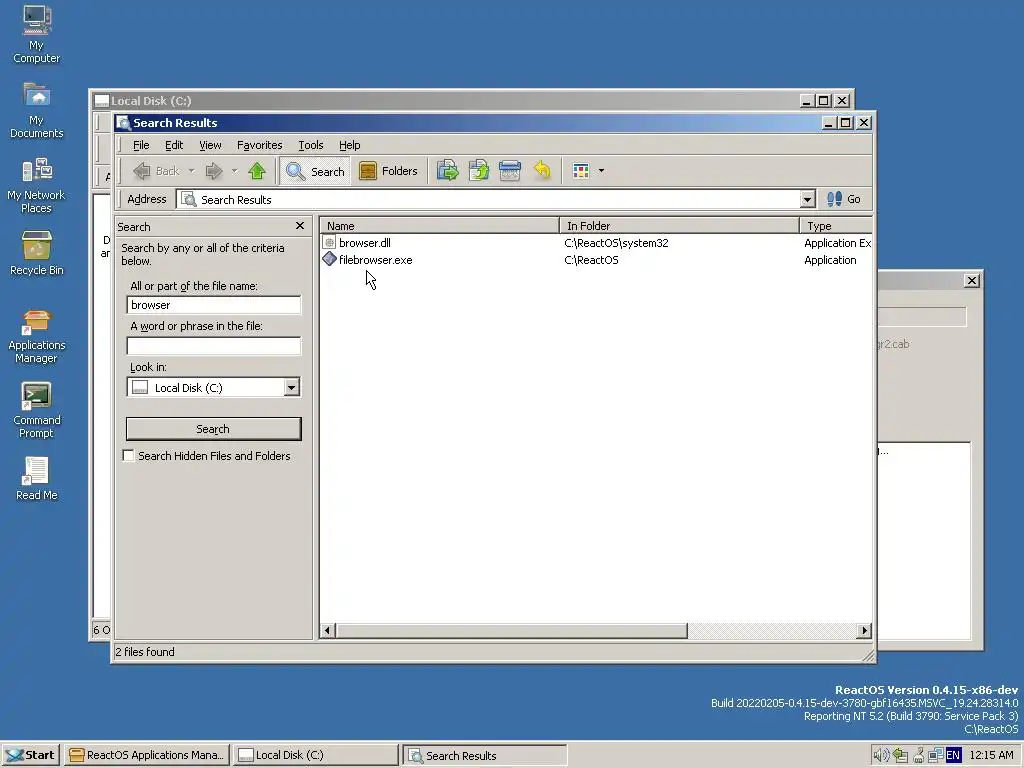1024x768 pixels.
Task: Click the grayed Back arrow icon
Action: pos(142,171)
